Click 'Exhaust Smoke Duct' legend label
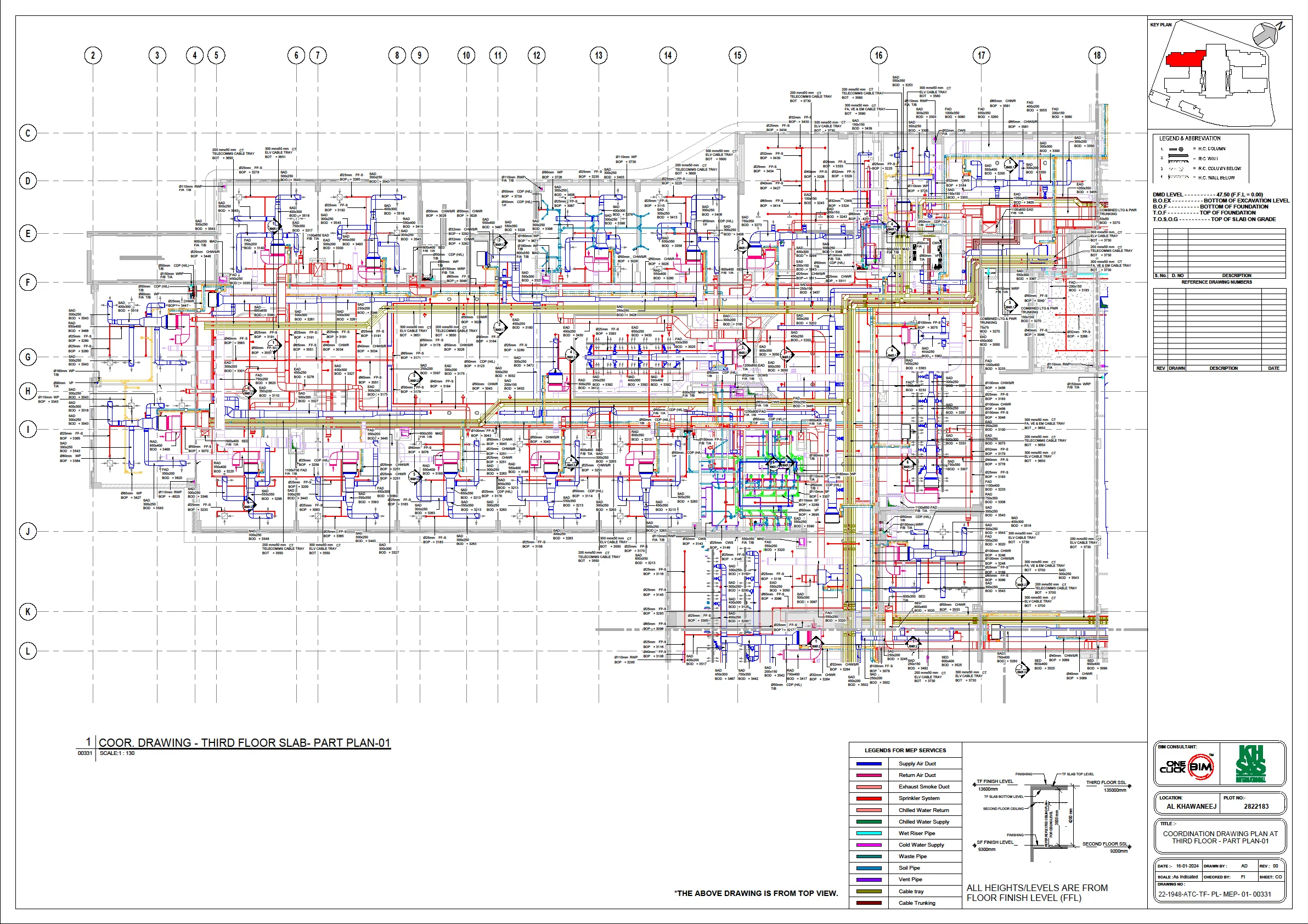 point(924,787)
